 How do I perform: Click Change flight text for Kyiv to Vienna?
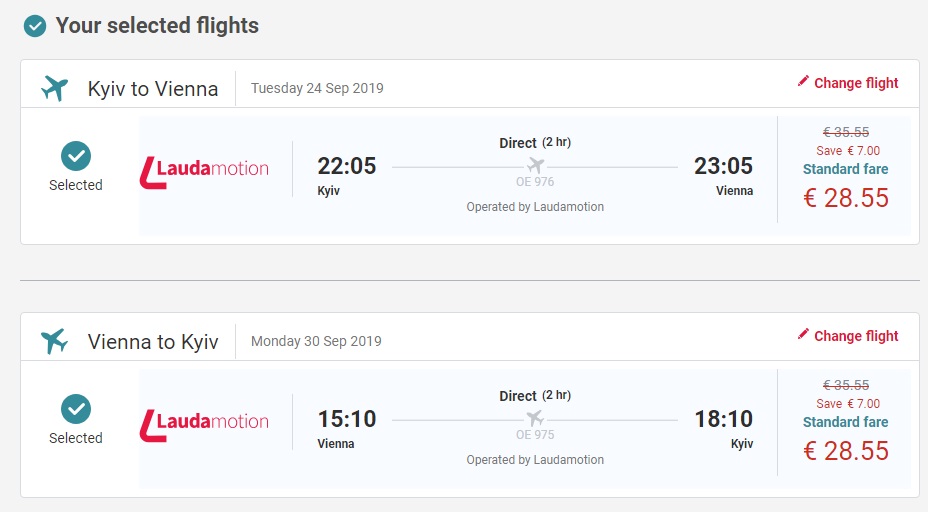pyautogui.click(x=856, y=83)
